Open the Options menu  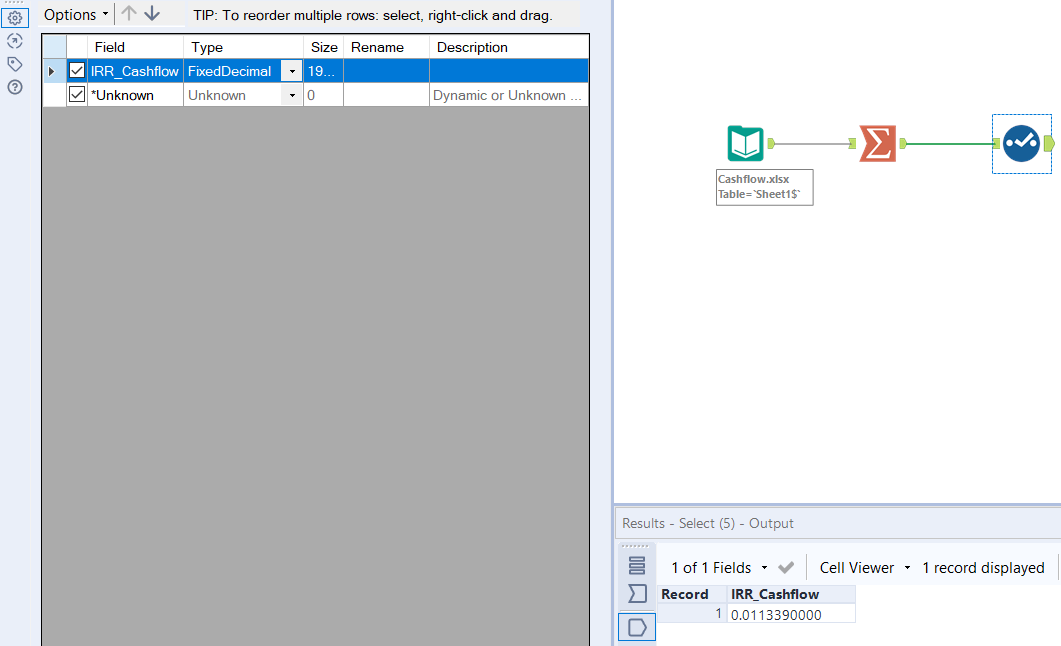(x=70, y=14)
